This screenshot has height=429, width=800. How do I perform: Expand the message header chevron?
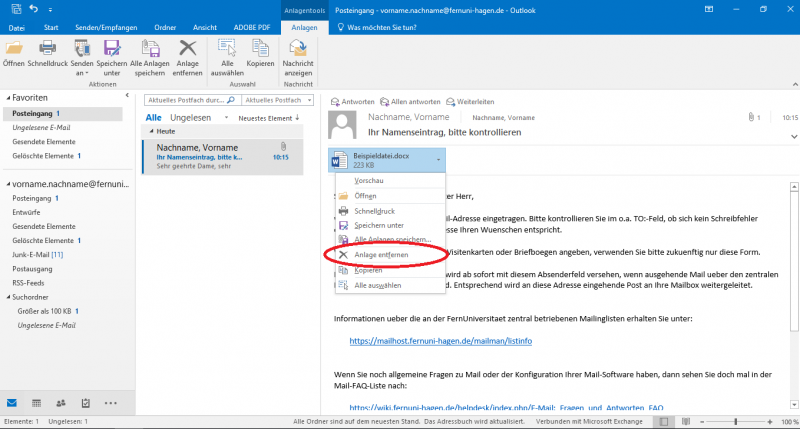794,137
